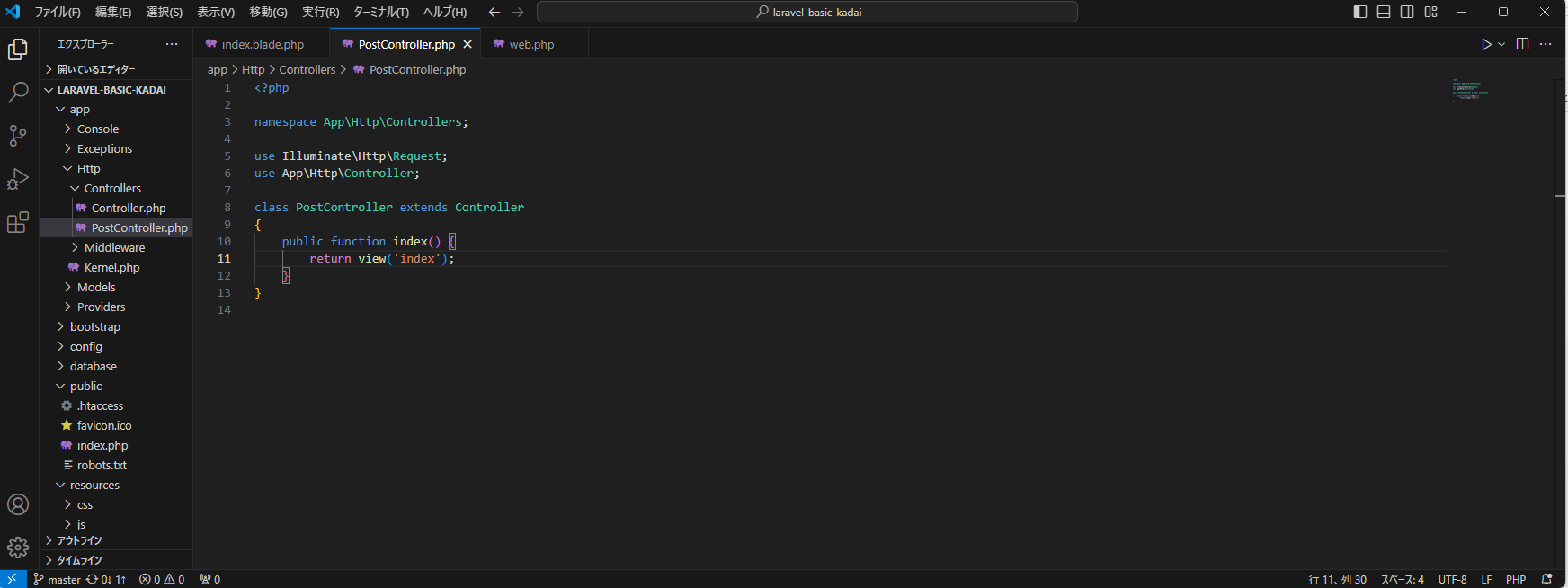Click the PHP language mode button
The image size is (1568, 588).
click(1516, 580)
